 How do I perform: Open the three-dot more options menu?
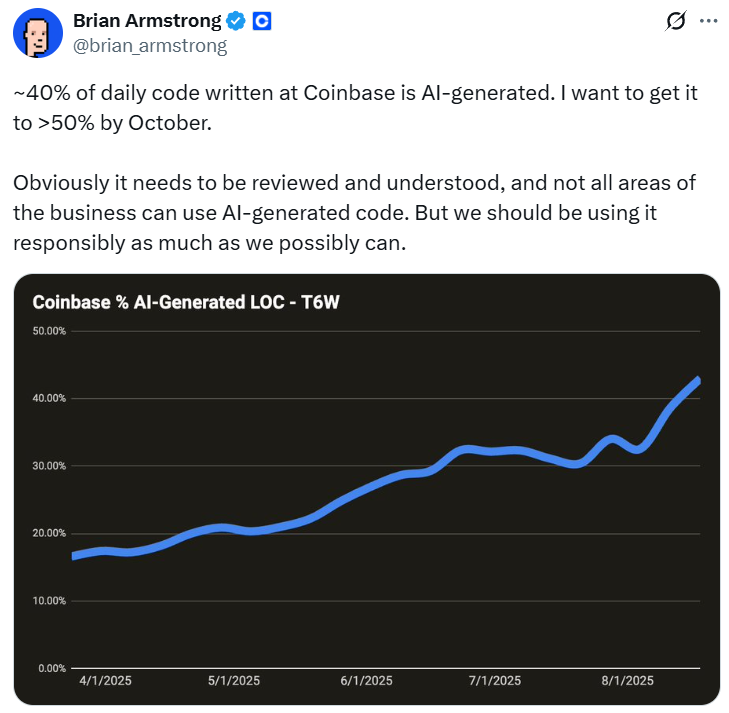point(708,20)
